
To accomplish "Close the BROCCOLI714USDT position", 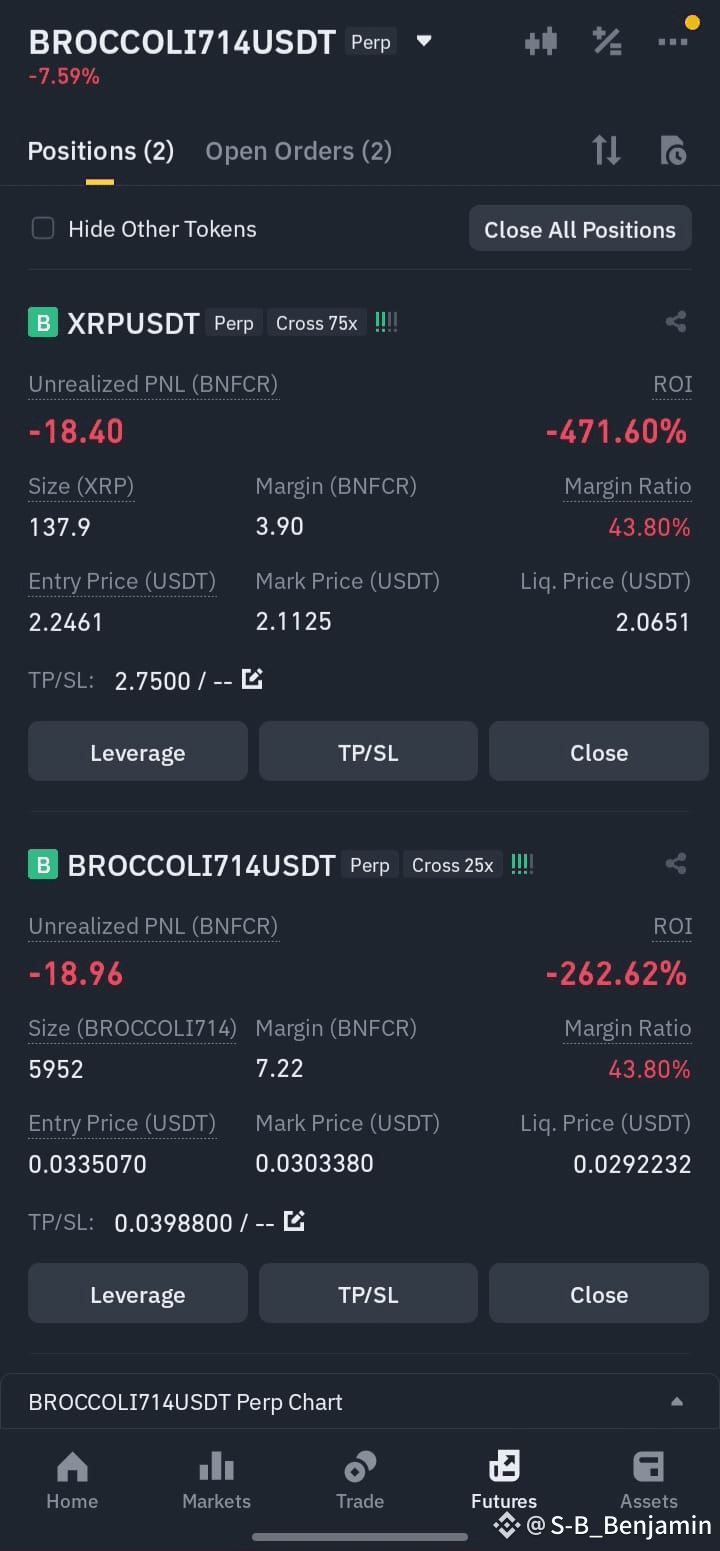I will click(x=599, y=1294).
